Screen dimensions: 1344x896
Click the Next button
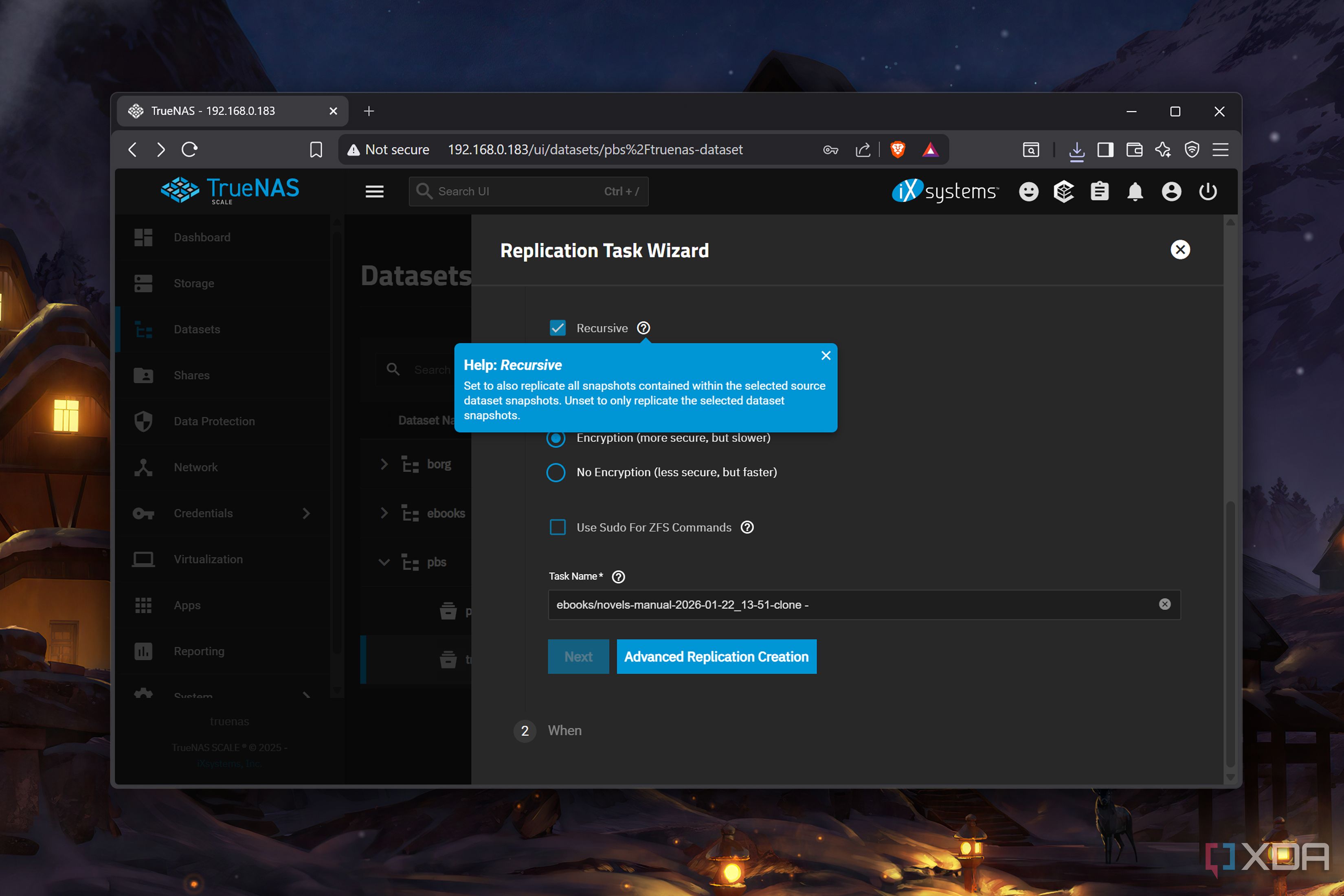click(578, 657)
